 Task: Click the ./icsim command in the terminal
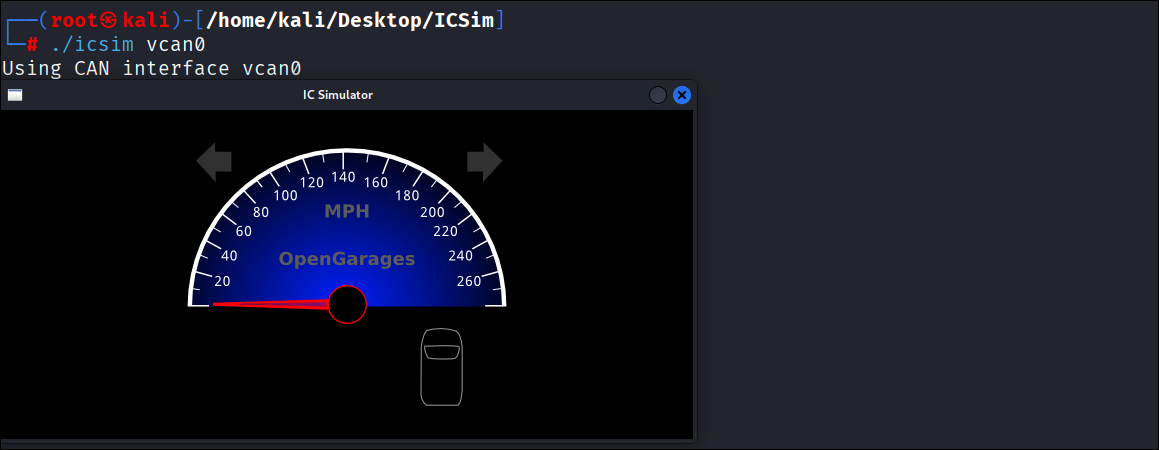(92, 44)
